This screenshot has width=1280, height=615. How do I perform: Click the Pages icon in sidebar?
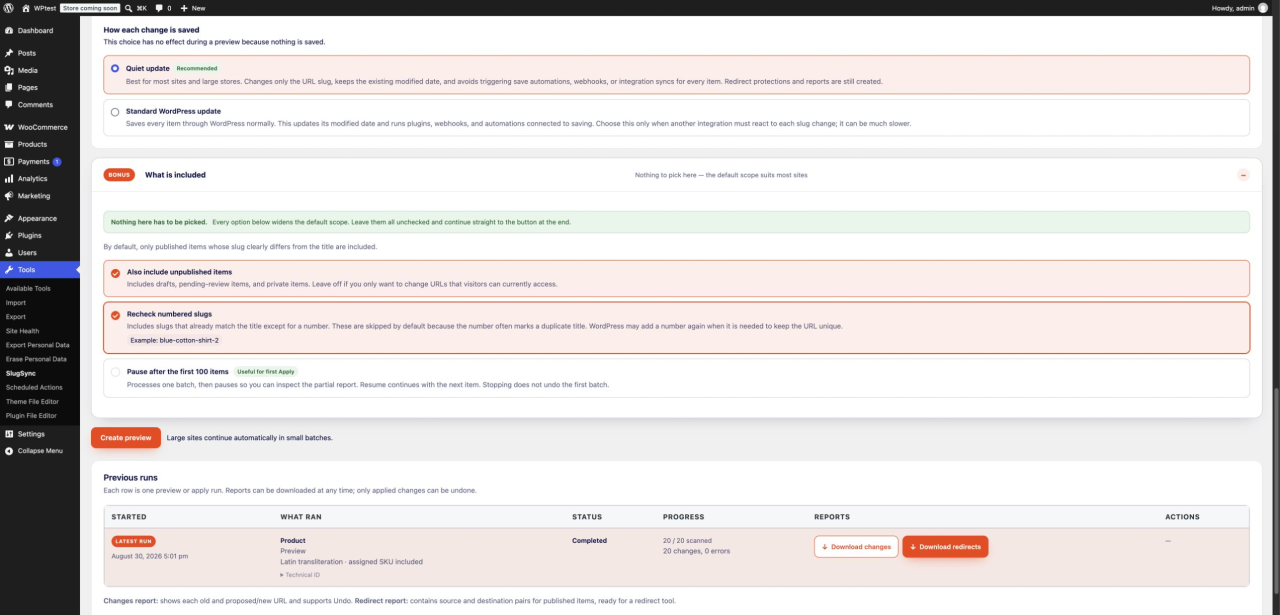click(9, 87)
